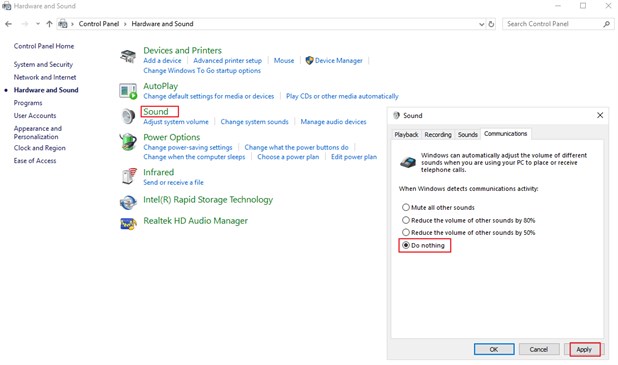Refresh the Control Panel view

[491, 24]
